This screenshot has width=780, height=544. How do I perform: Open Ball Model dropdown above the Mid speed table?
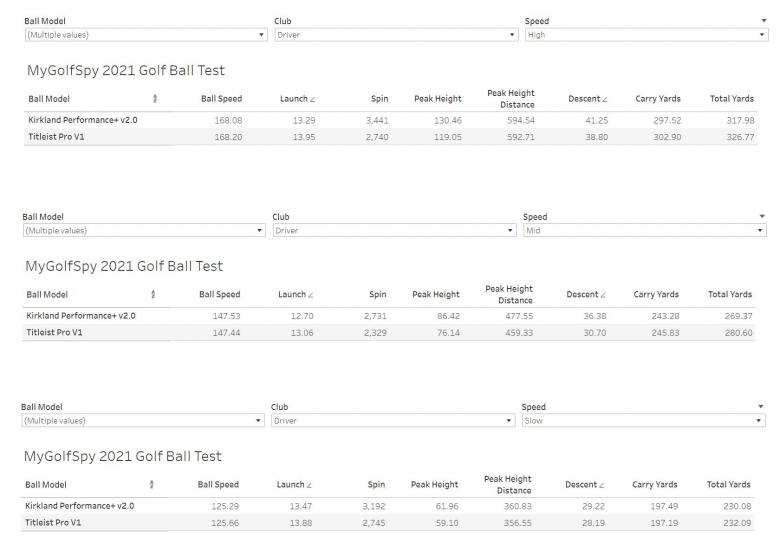(x=144, y=231)
